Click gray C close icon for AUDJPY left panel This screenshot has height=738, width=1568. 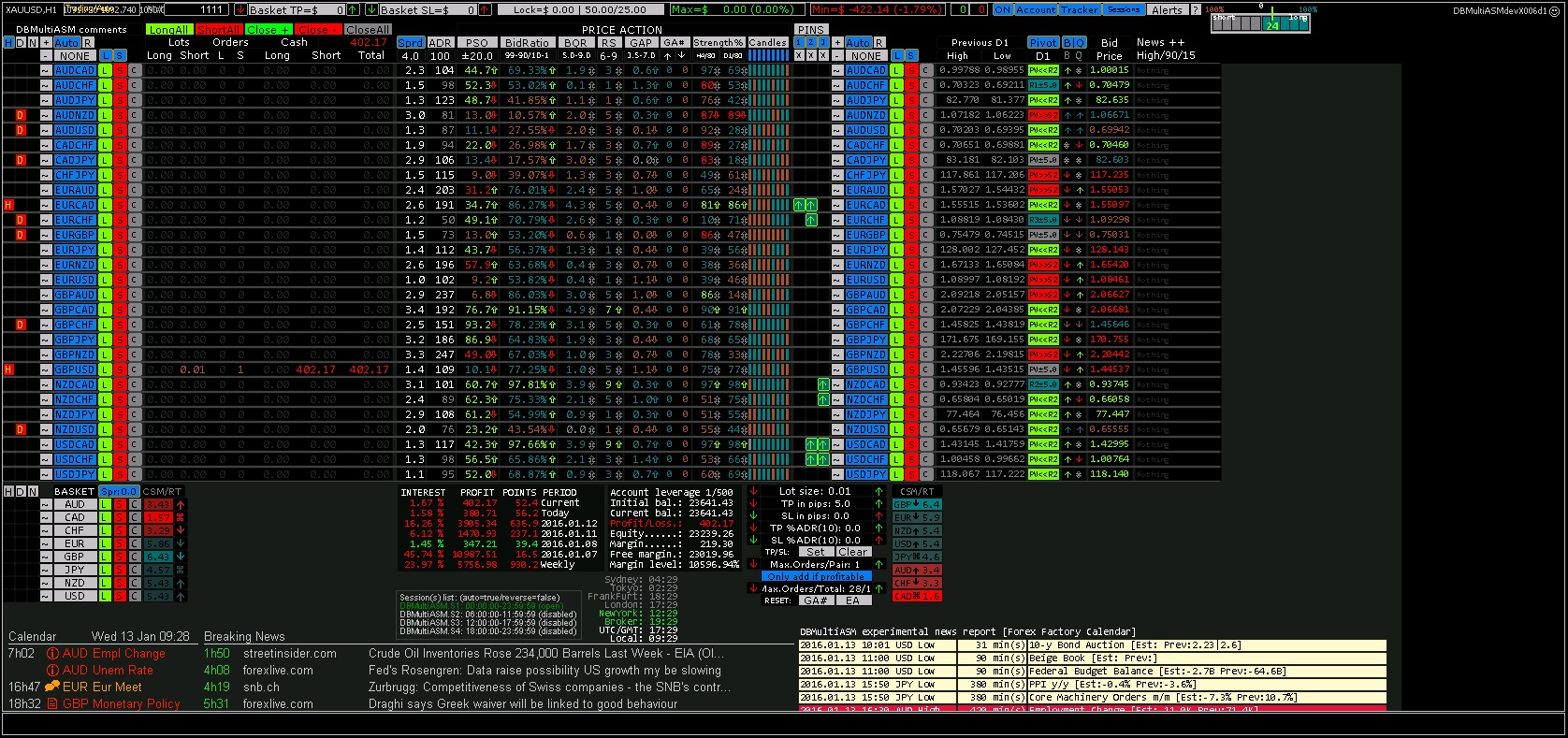pyautogui.click(x=134, y=100)
